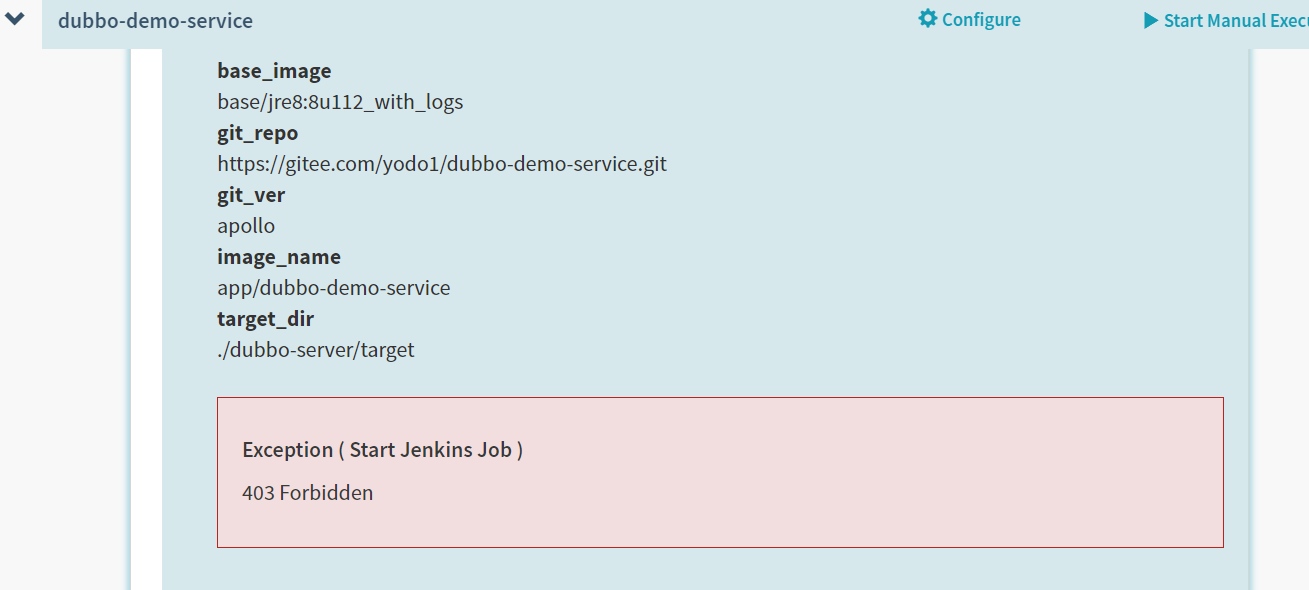This screenshot has width=1309, height=590.
Task: Click the base_image parameter label
Action: 274,71
